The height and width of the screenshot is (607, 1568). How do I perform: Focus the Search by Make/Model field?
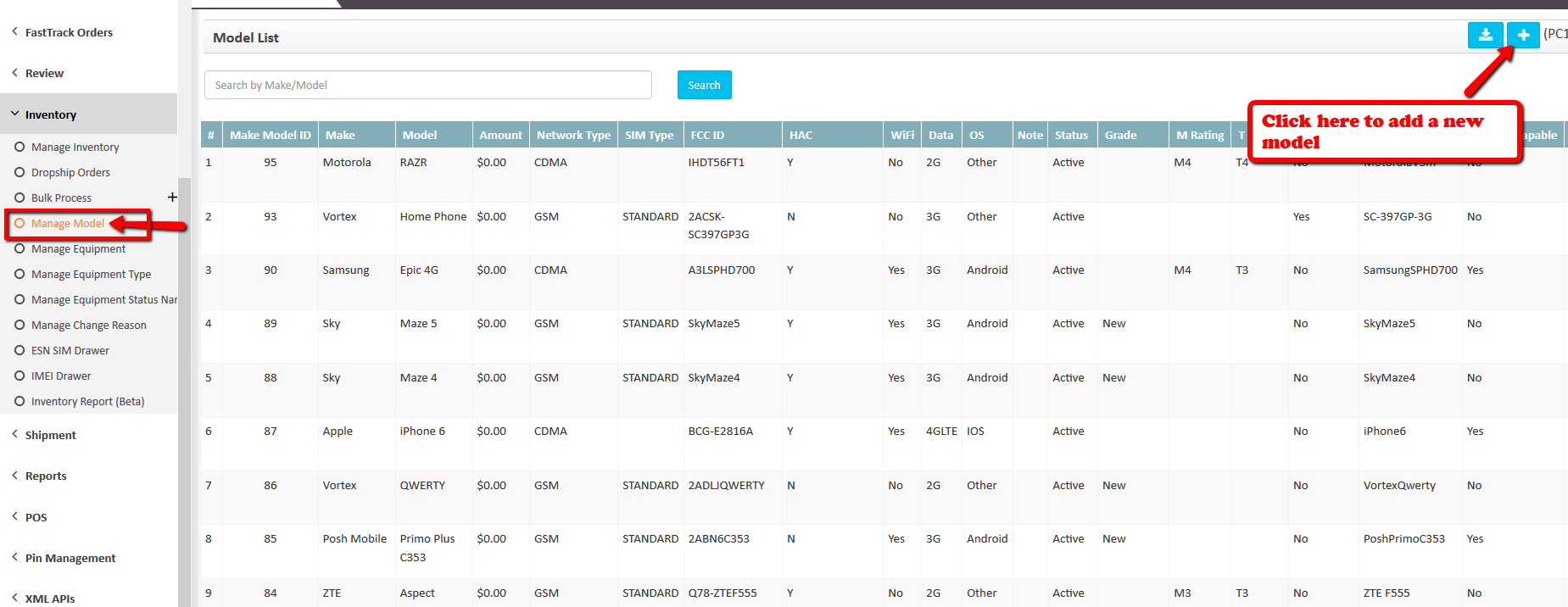[x=427, y=85]
